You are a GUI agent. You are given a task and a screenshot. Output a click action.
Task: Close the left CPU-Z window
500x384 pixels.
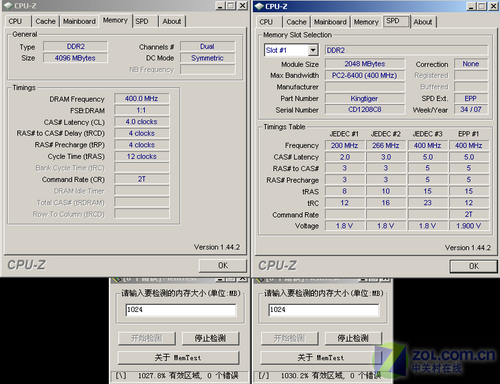pyautogui.click(x=243, y=6)
